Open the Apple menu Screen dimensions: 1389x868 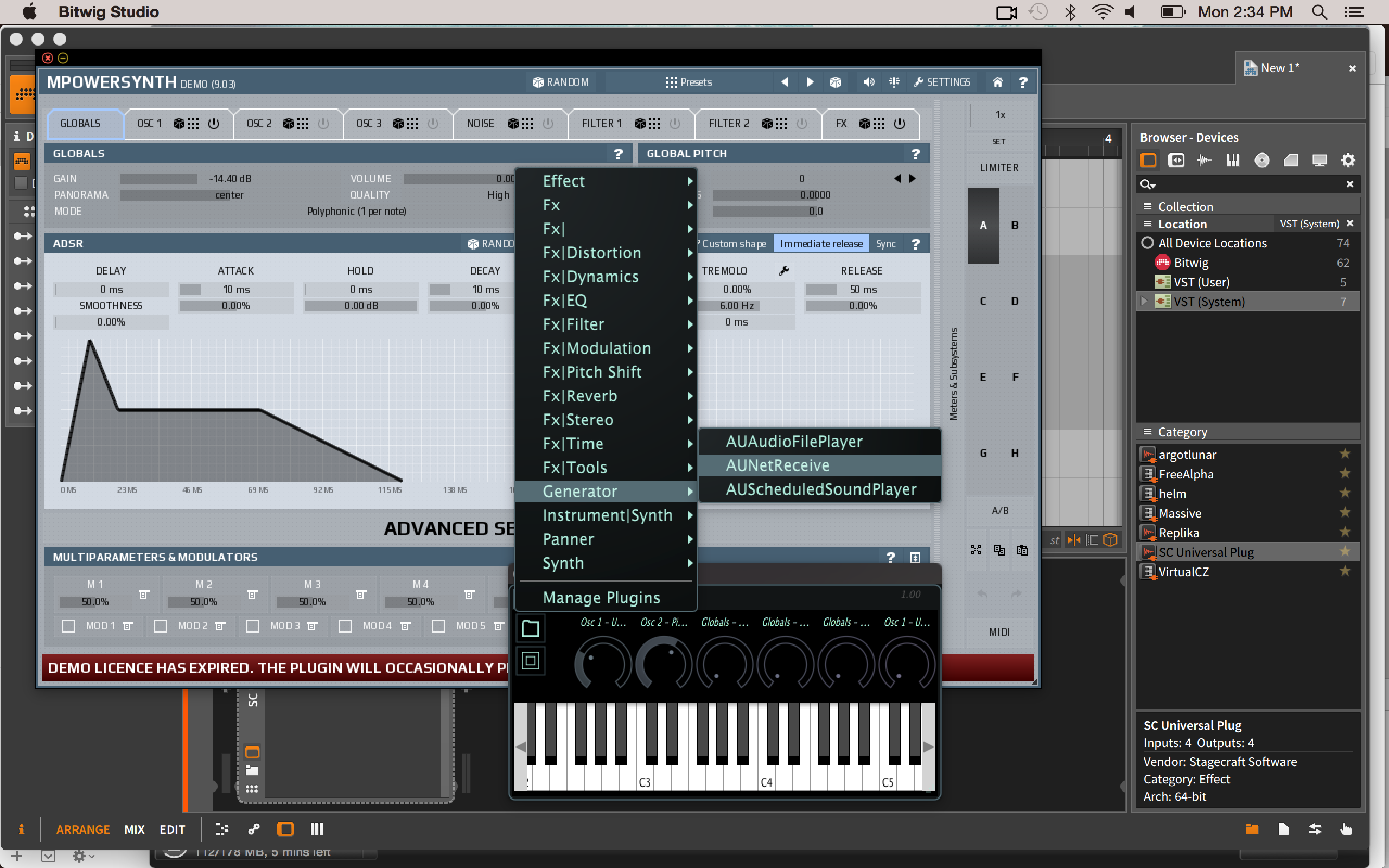point(29,11)
